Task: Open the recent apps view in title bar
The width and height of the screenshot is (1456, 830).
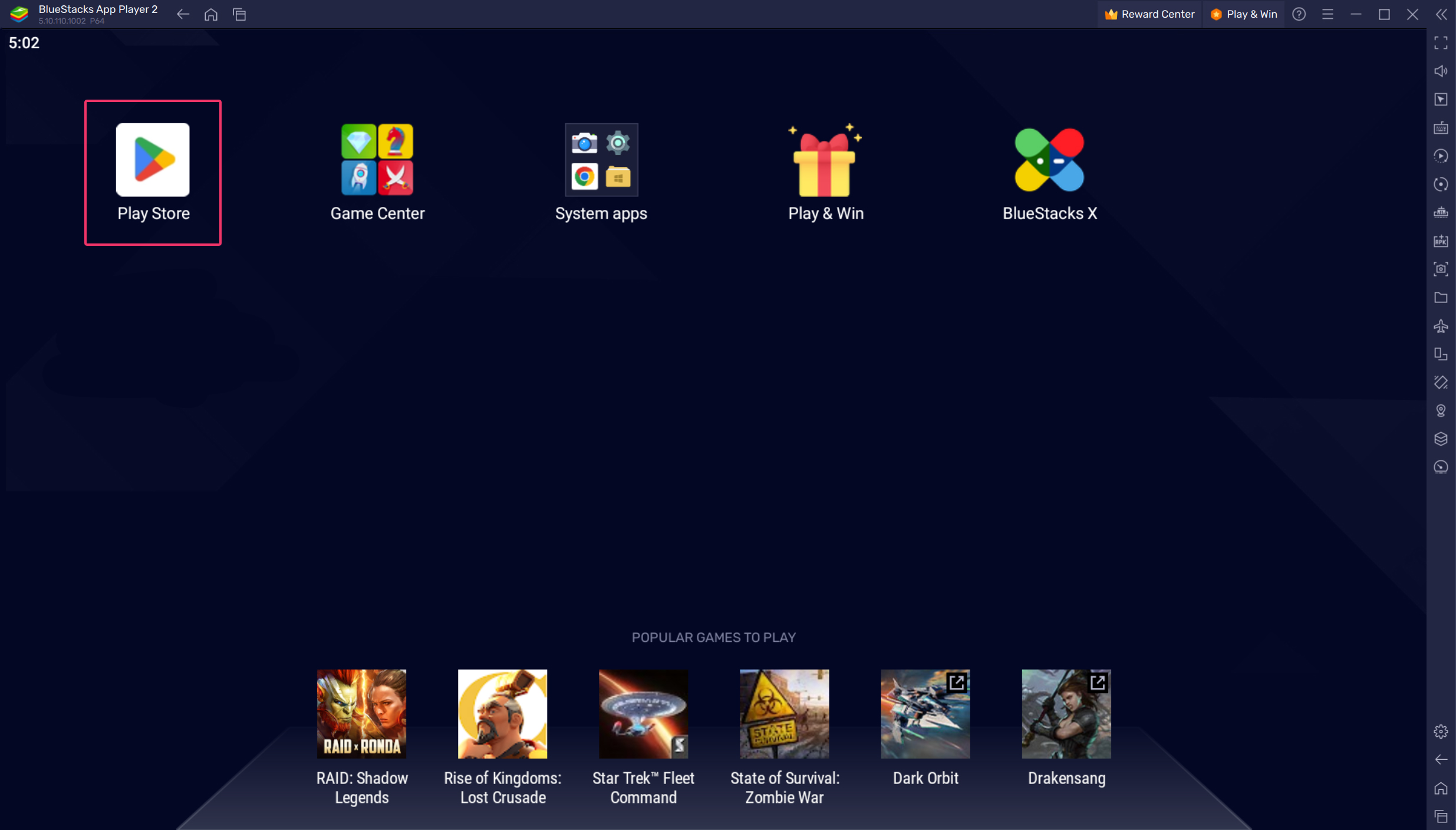Action: coord(239,14)
